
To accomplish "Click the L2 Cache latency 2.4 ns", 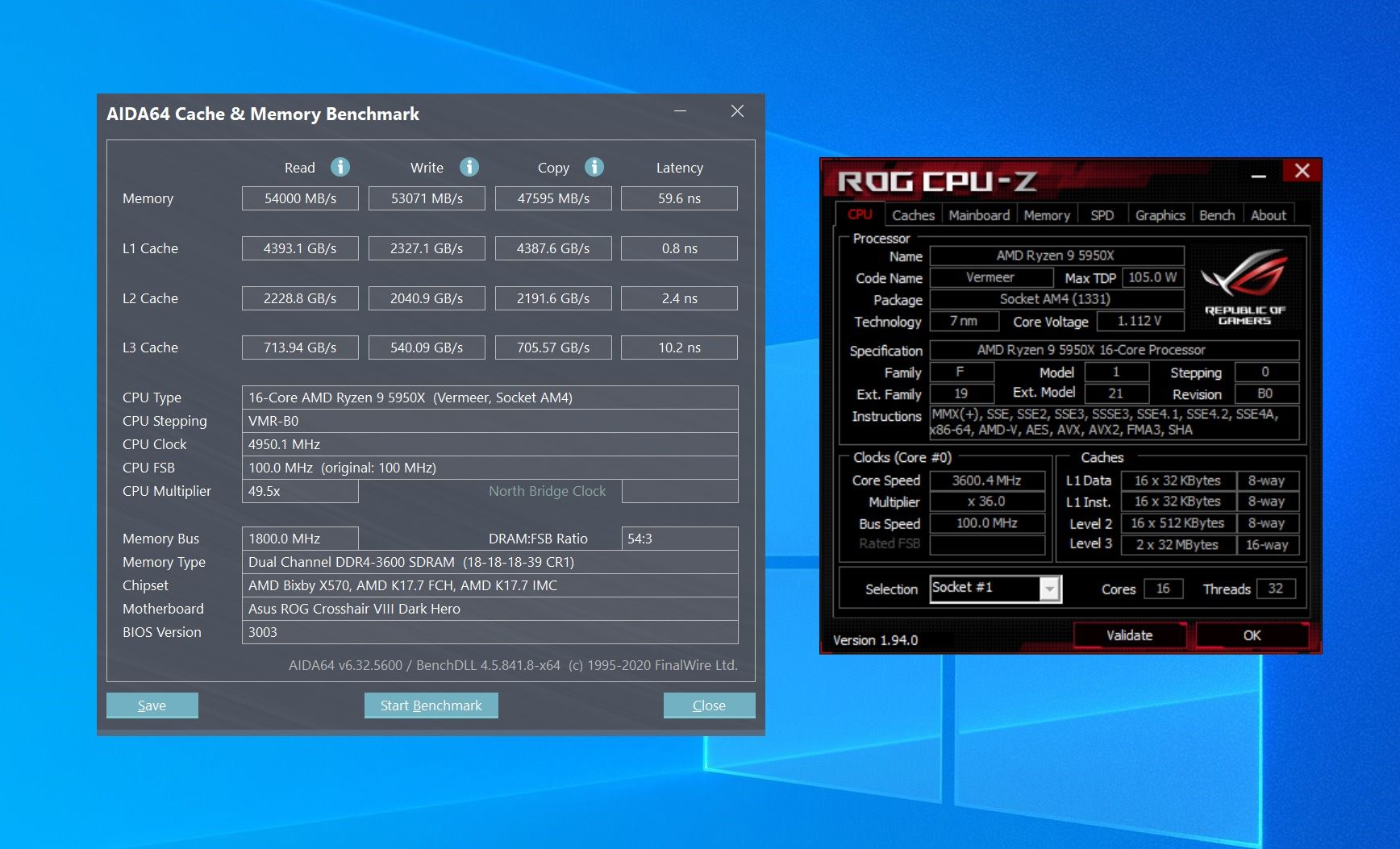I will pyautogui.click(x=680, y=298).
